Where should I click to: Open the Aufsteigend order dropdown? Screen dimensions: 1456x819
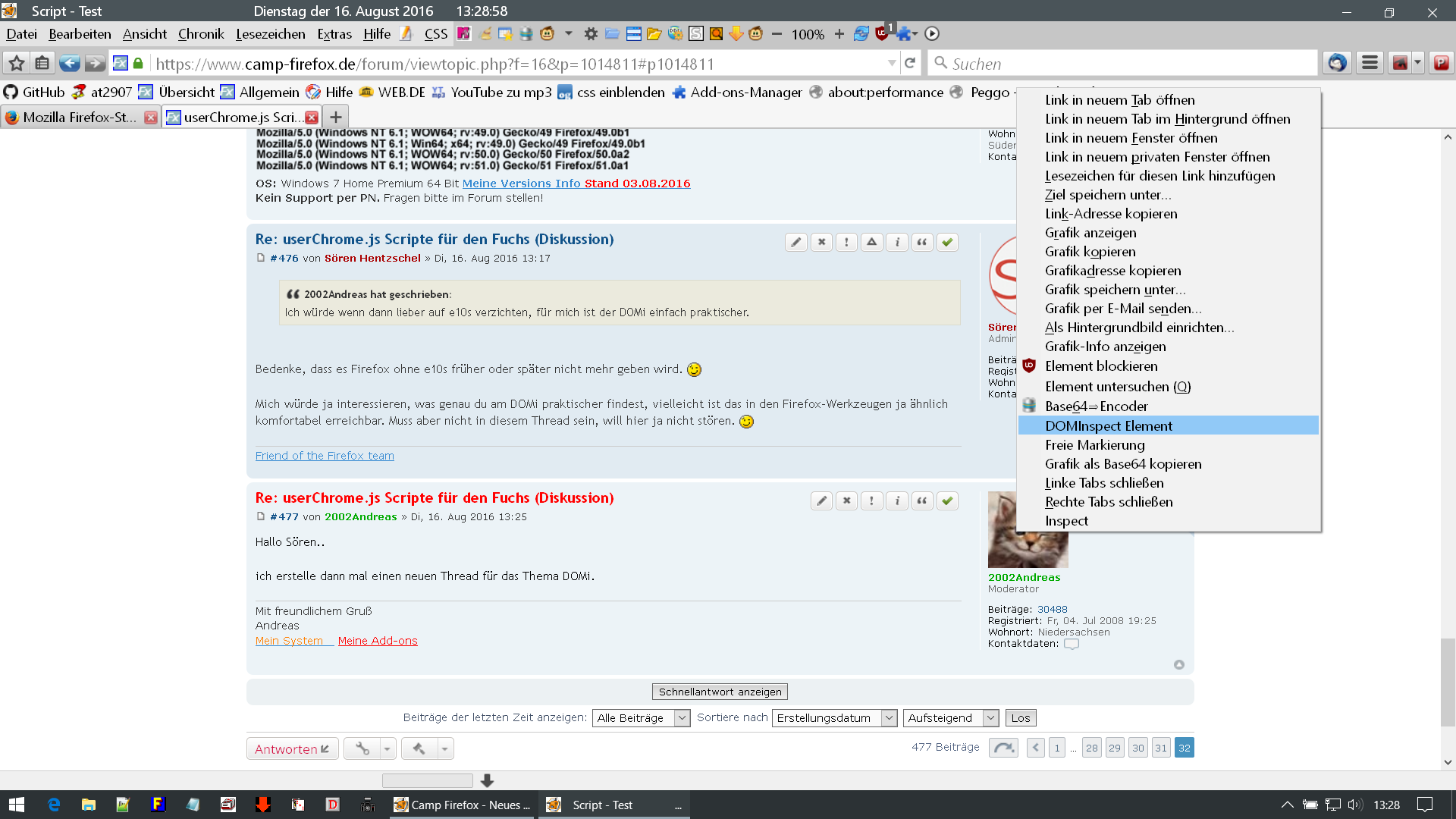point(950,717)
